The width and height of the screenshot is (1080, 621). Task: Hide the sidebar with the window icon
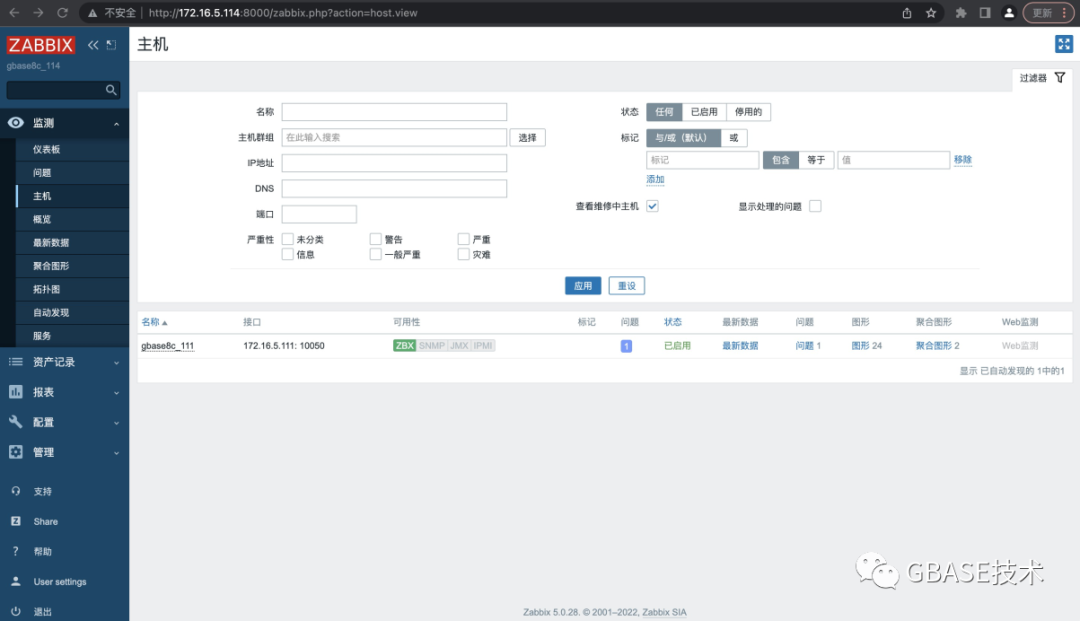[112, 45]
